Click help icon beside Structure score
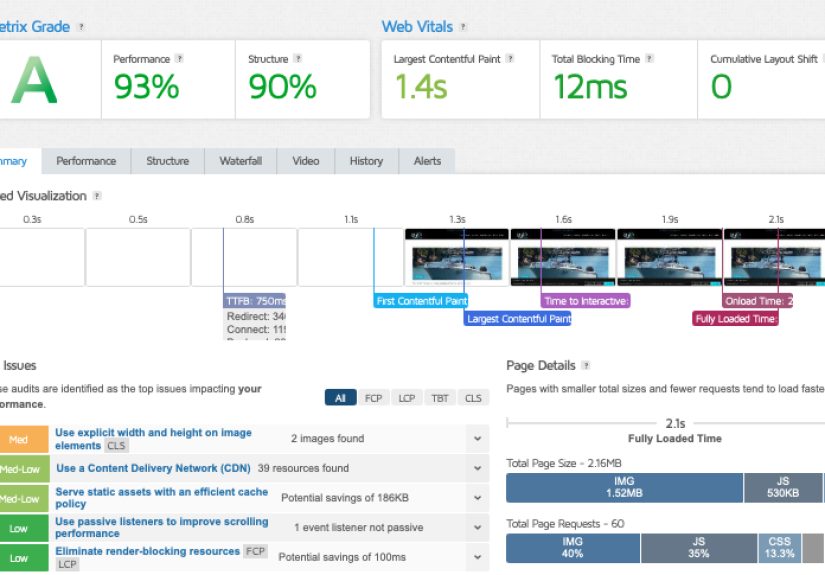Image resolution: width=825 pixels, height=575 pixels. 298,59
